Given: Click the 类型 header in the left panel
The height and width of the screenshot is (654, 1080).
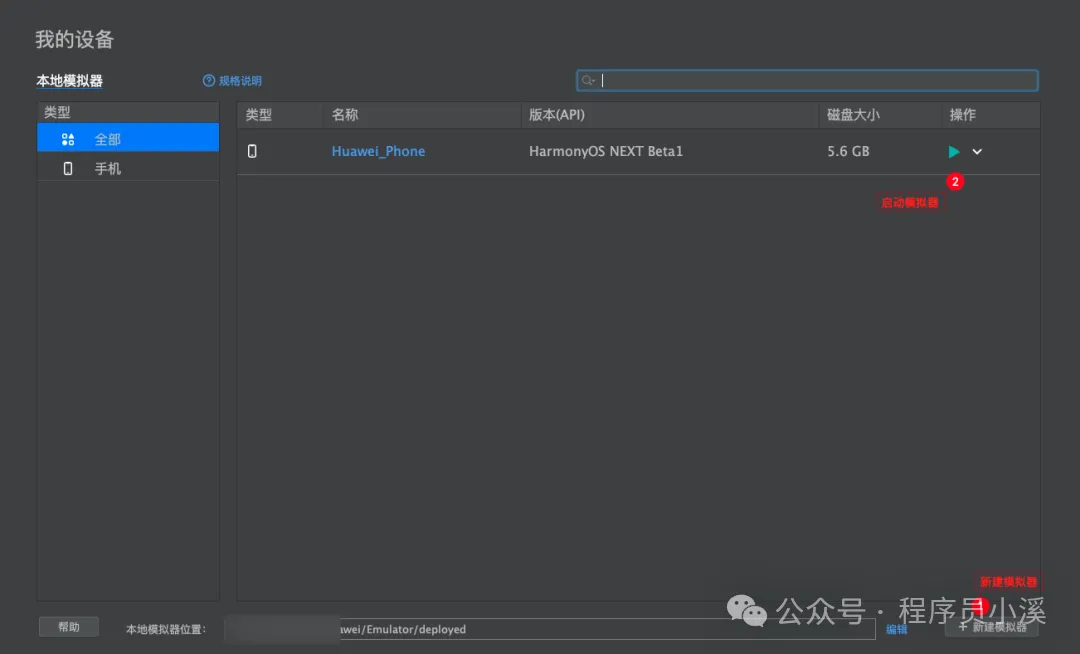Looking at the screenshot, I should coord(128,112).
